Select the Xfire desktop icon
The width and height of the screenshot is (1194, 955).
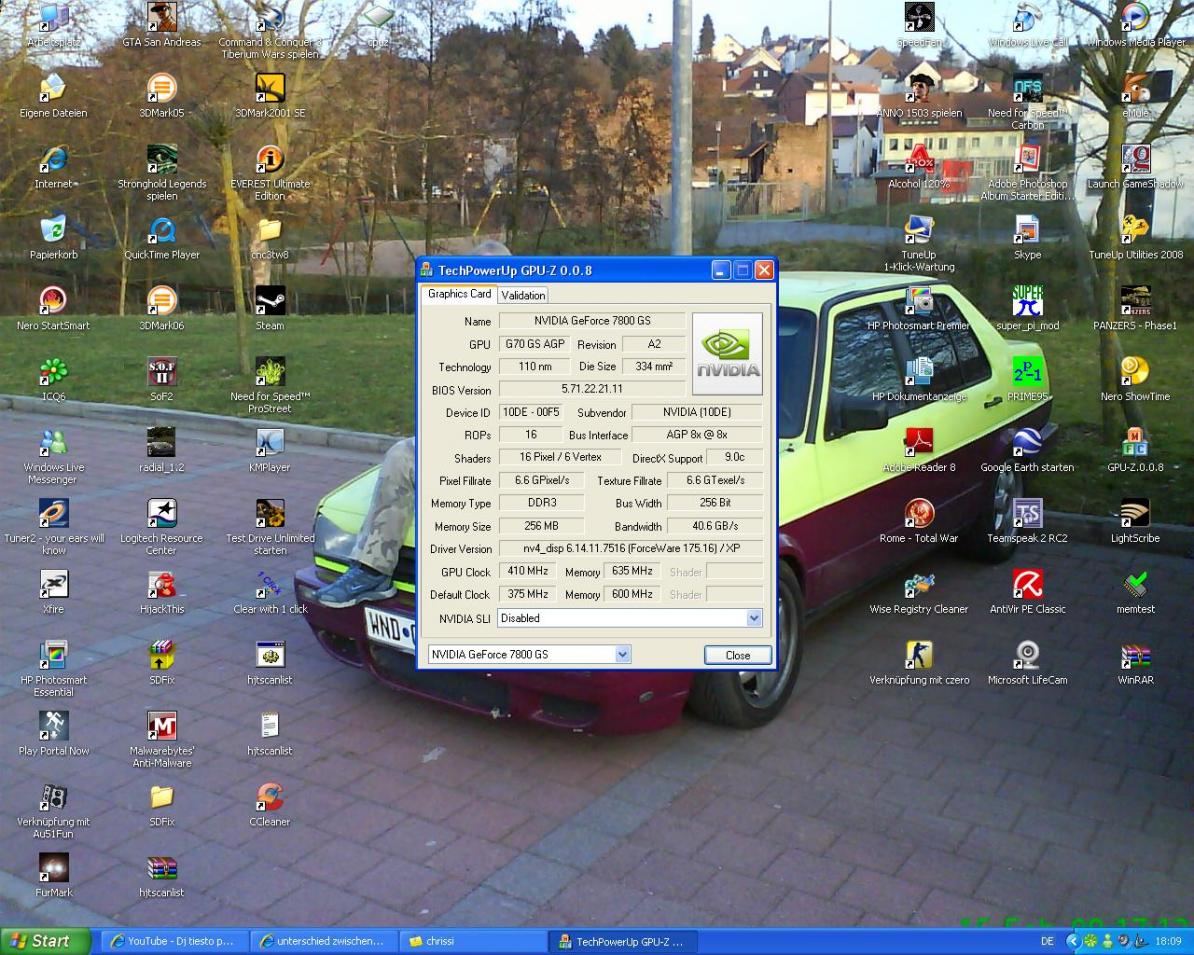click(x=53, y=584)
